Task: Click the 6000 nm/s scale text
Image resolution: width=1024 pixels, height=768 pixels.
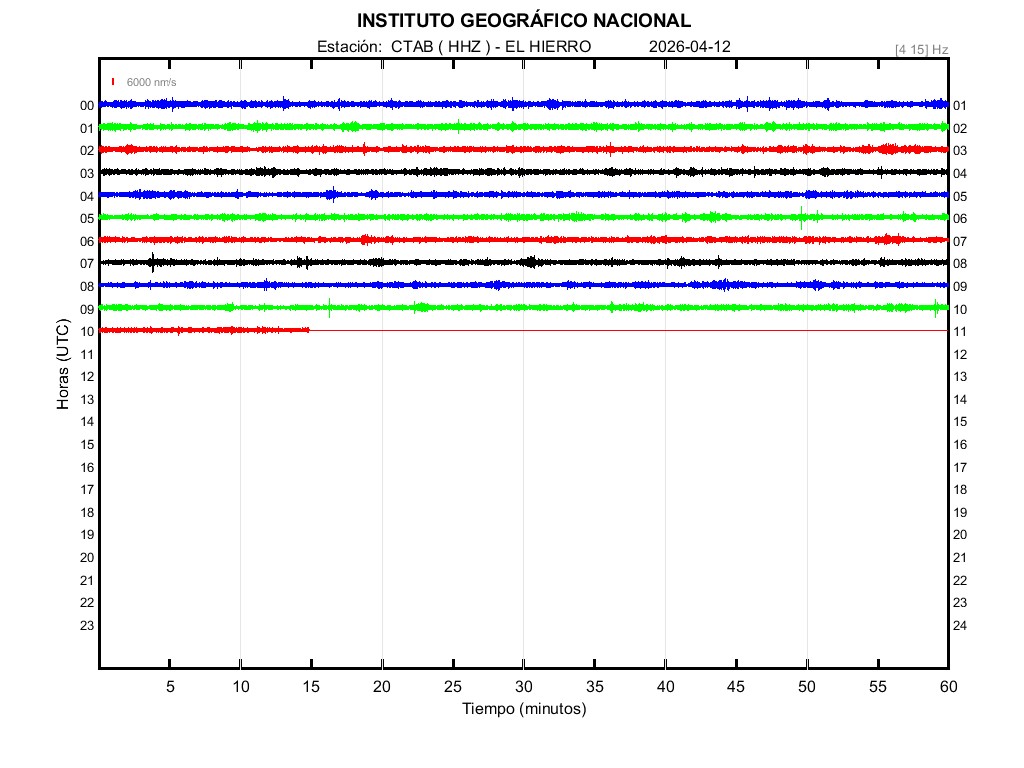Action: pos(151,82)
